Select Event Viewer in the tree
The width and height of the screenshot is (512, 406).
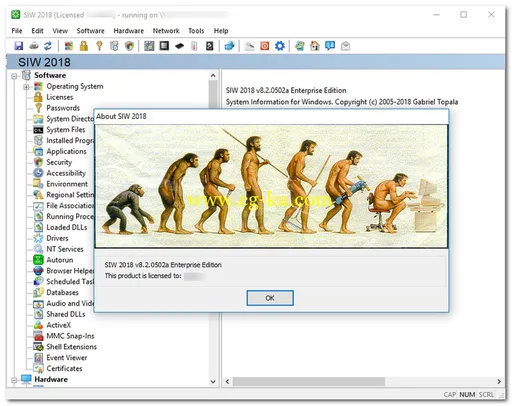67,357
